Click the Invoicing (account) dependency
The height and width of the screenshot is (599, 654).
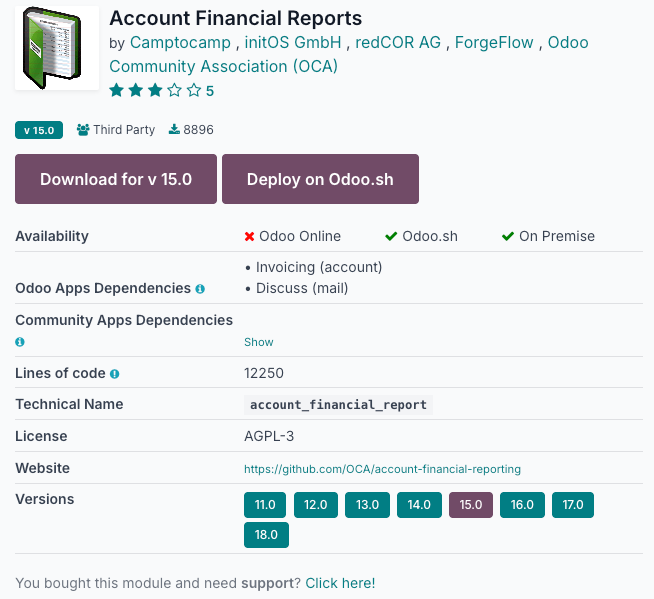click(x=319, y=267)
